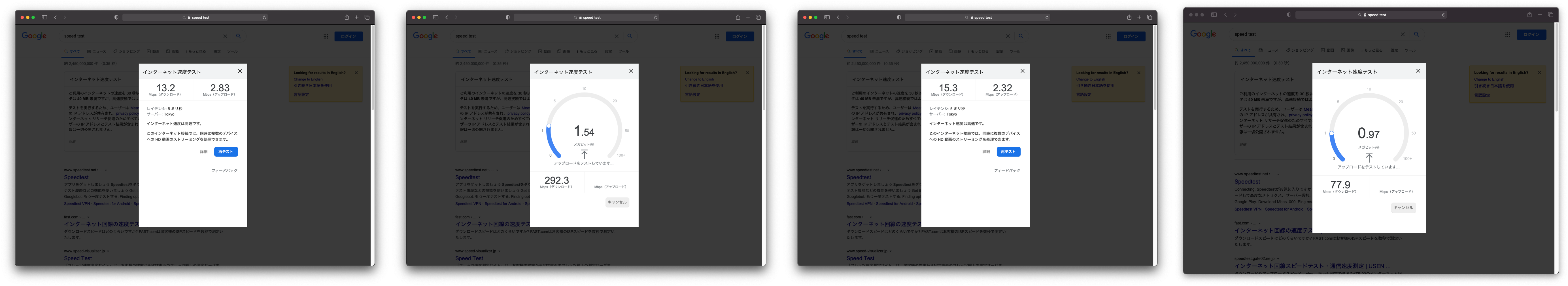The width and height of the screenshot is (1568, 286).
Task: Toggle Safari sidebar in the 1.54 upload window
Action: point(436,17)
